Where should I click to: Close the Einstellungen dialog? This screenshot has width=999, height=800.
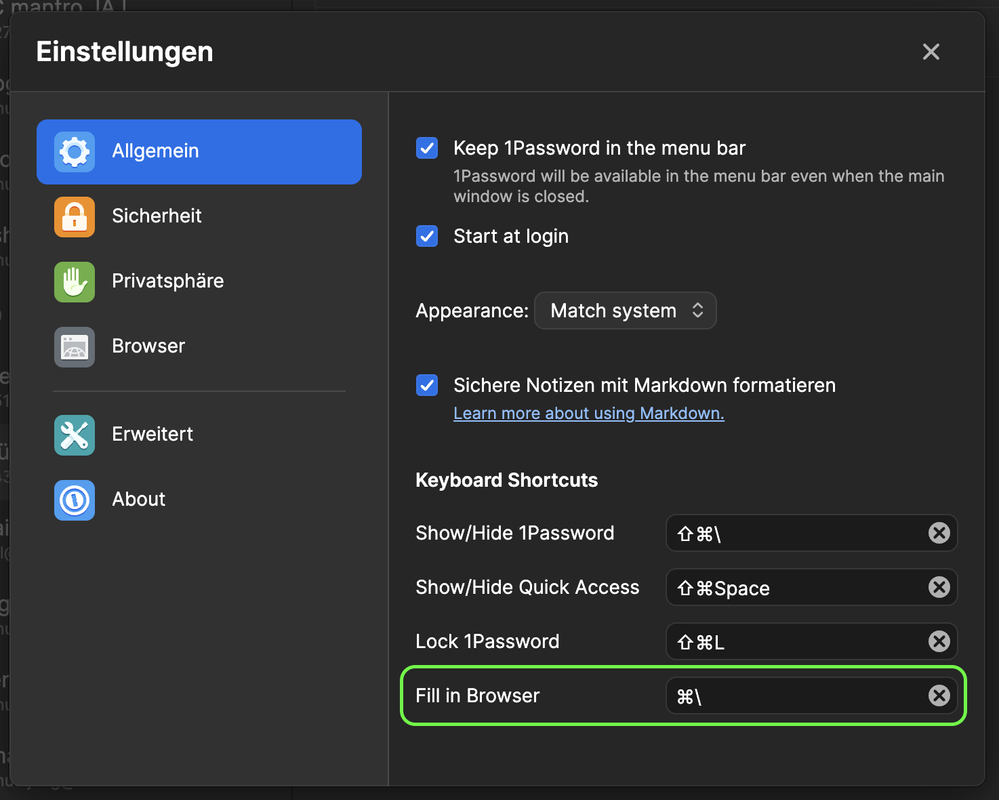(931, 52)
